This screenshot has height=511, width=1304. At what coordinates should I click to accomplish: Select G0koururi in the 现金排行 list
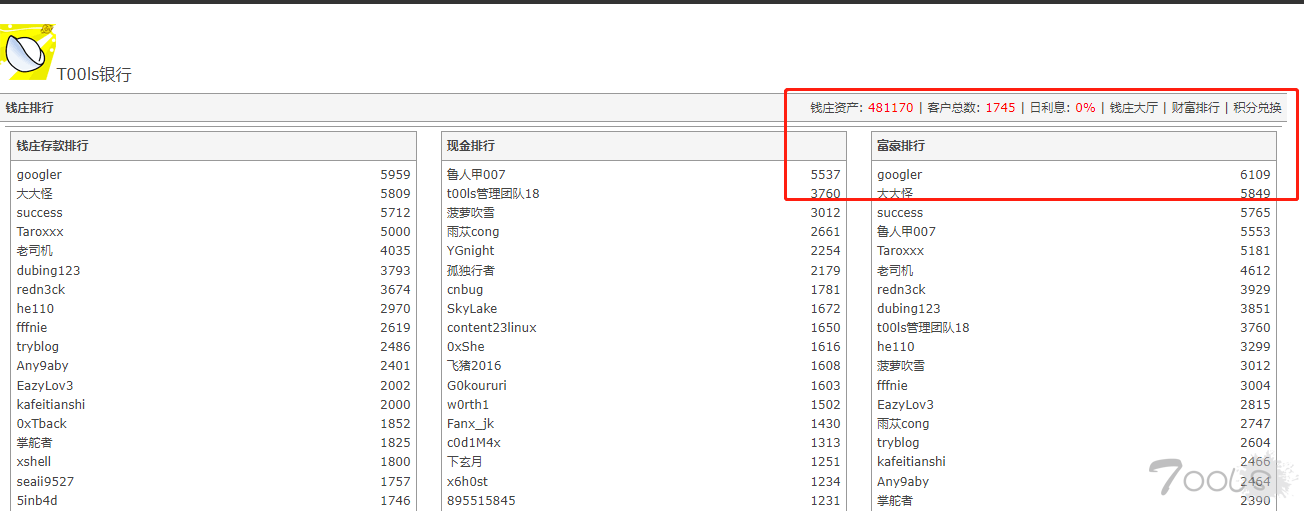click(x=476, y=386)
